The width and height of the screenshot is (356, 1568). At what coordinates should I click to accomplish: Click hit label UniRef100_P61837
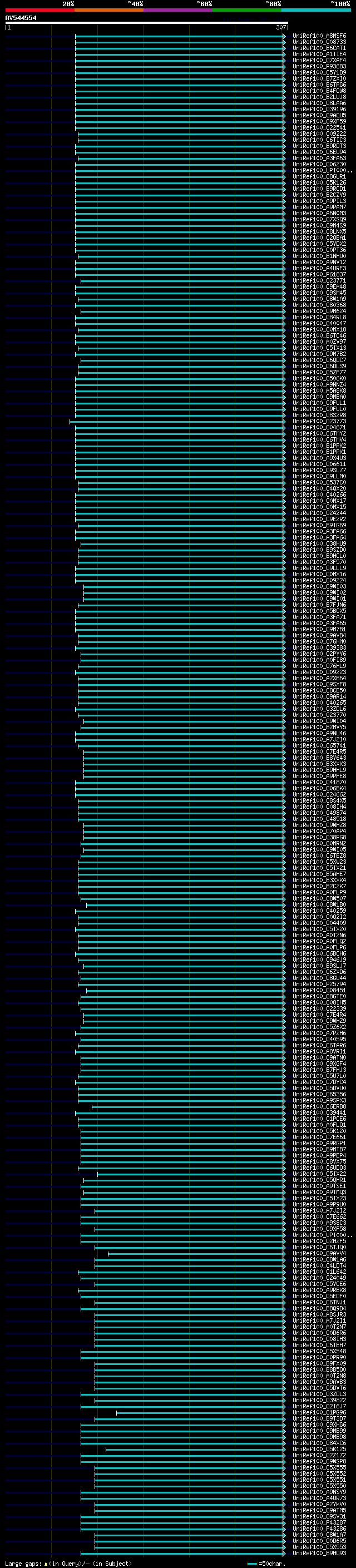tap(319, 275)
